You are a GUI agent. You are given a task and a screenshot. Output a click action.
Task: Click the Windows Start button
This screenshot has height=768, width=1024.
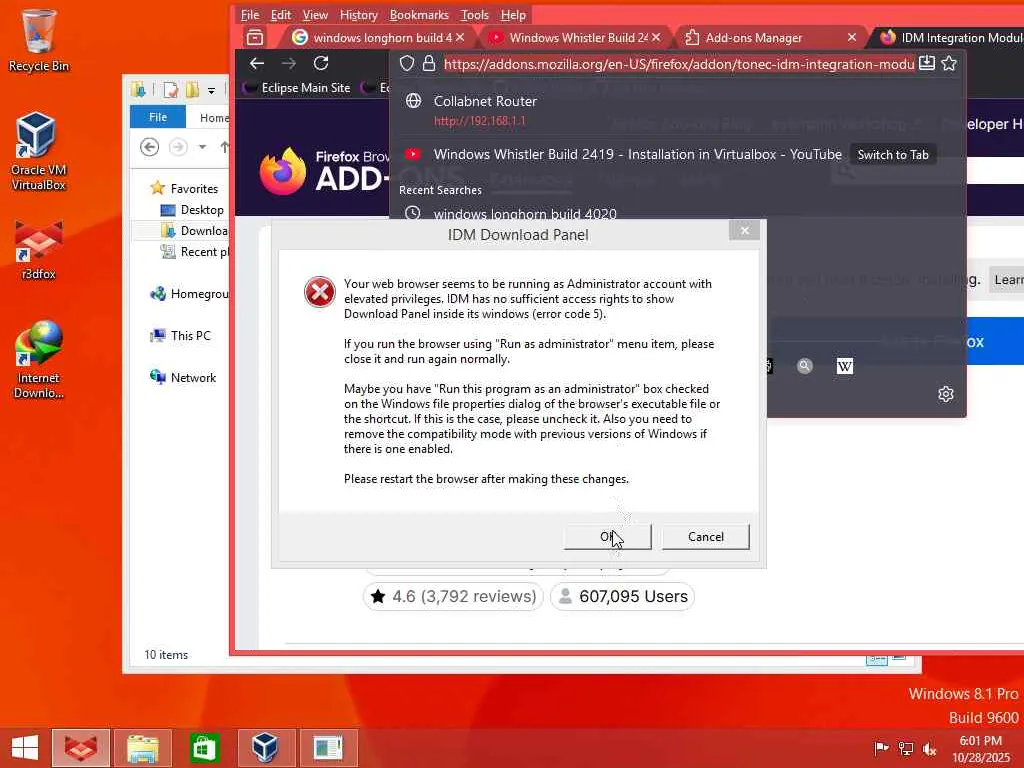pyautogui.click(x=25, y=748)
